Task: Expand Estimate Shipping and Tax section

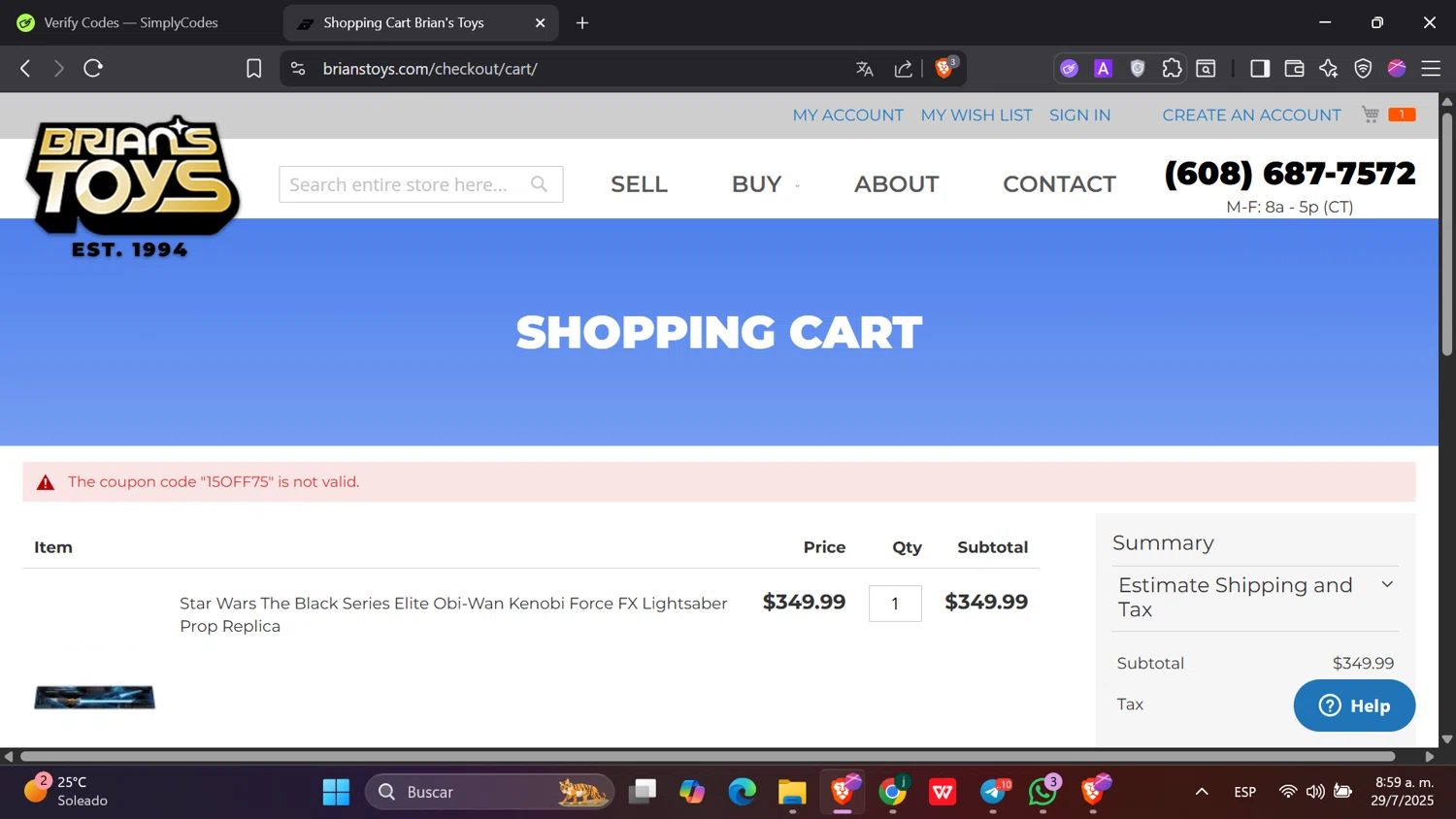Action: pos(1255,597)
